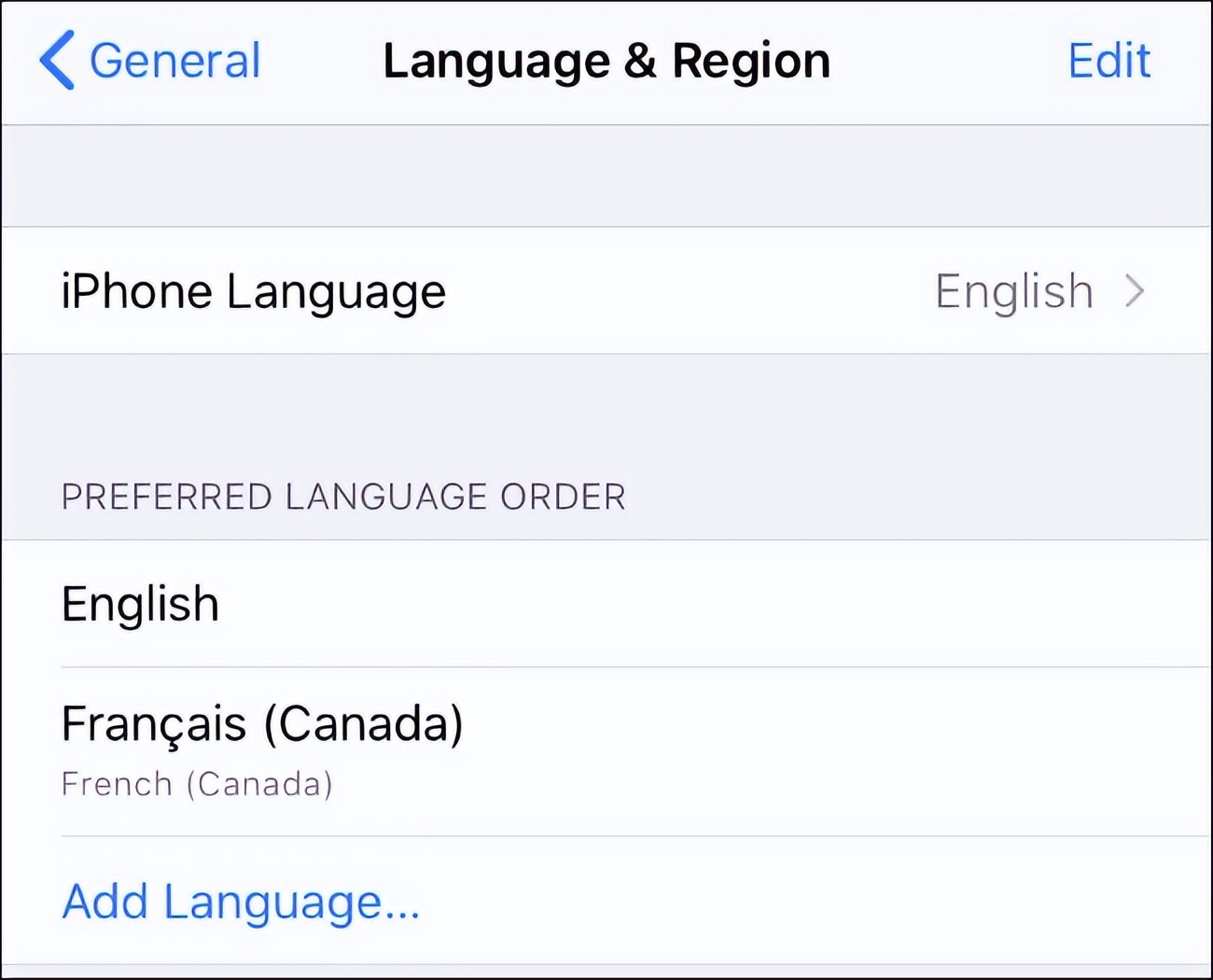Click nav bar space between General and title
1213x980 pixels.
[x=322, y=62]
